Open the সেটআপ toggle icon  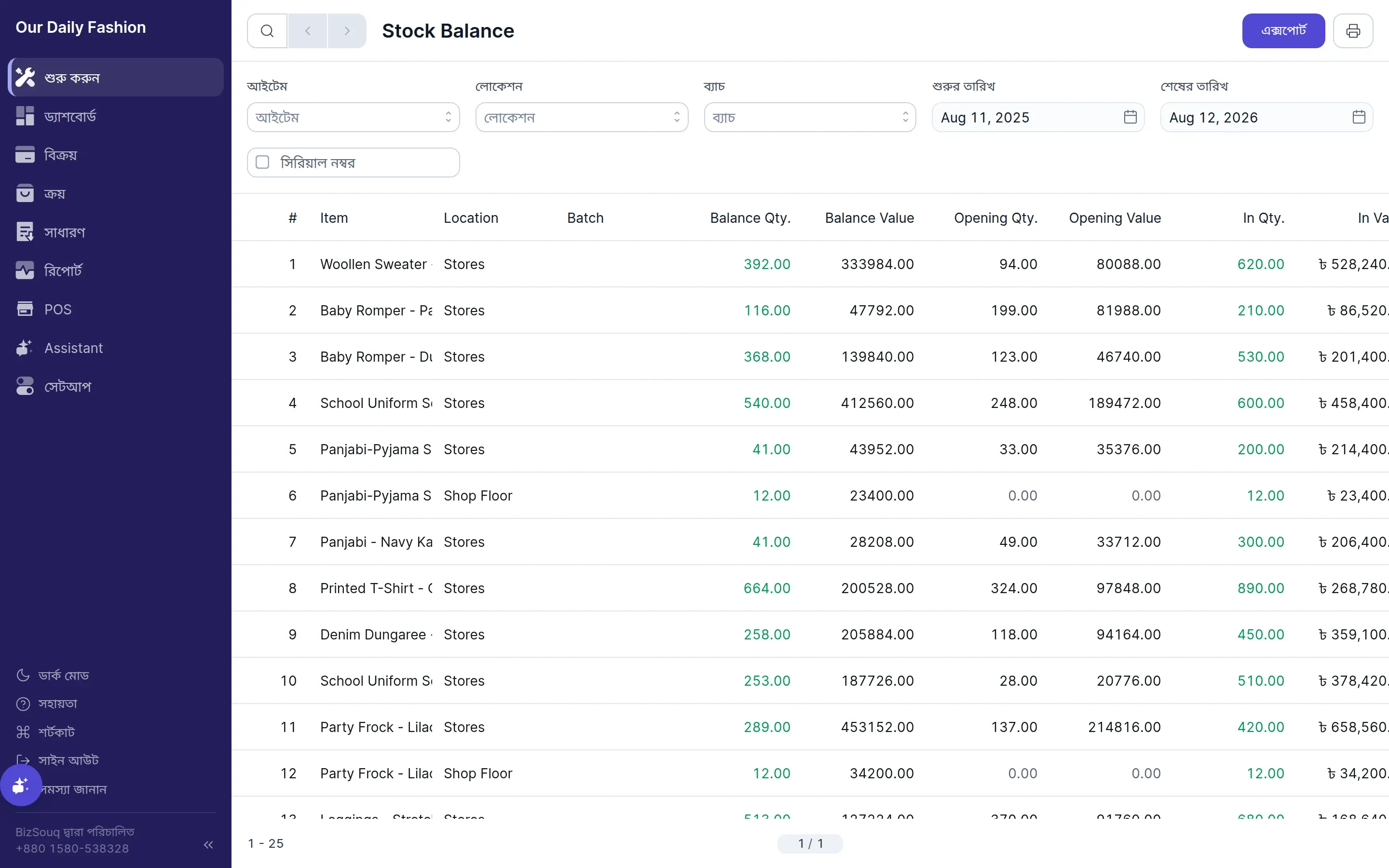pos(25,386)
